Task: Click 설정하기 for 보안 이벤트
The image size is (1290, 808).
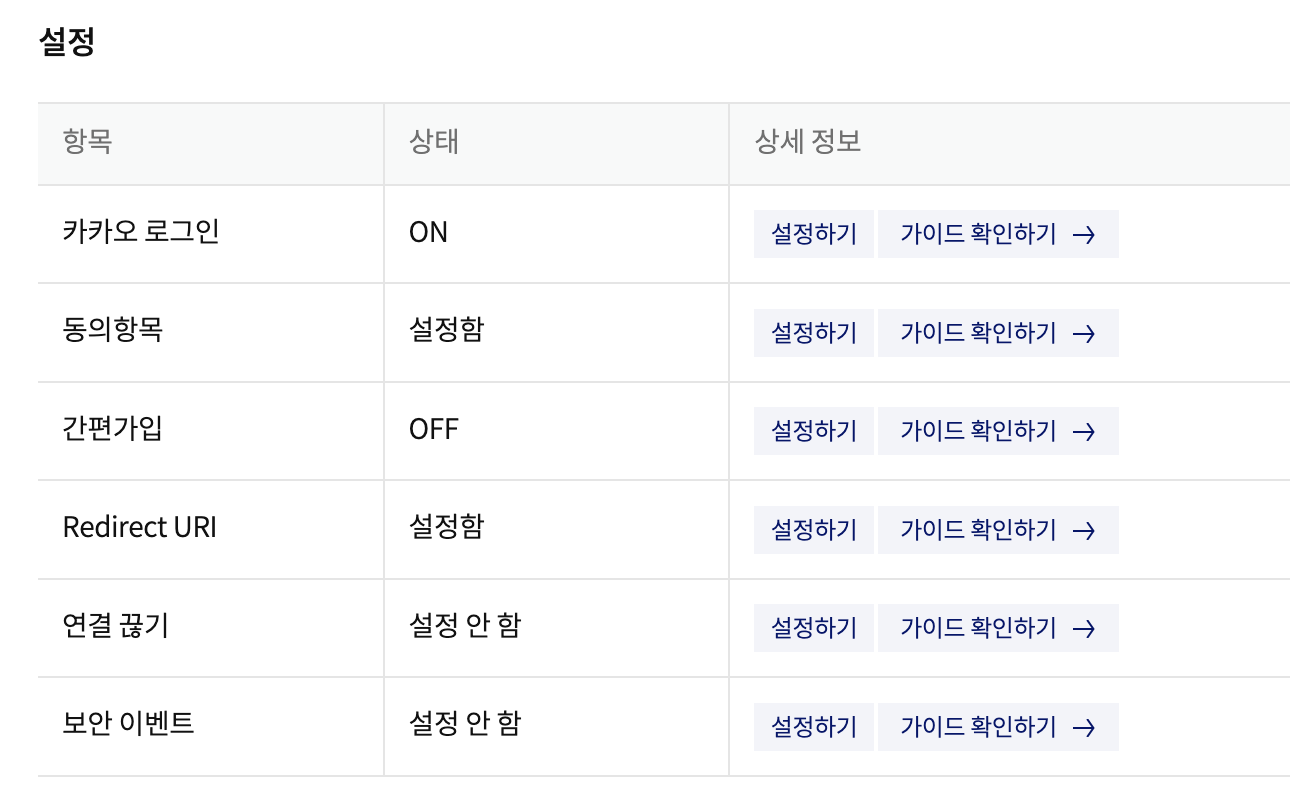Action: click(813, 726)
